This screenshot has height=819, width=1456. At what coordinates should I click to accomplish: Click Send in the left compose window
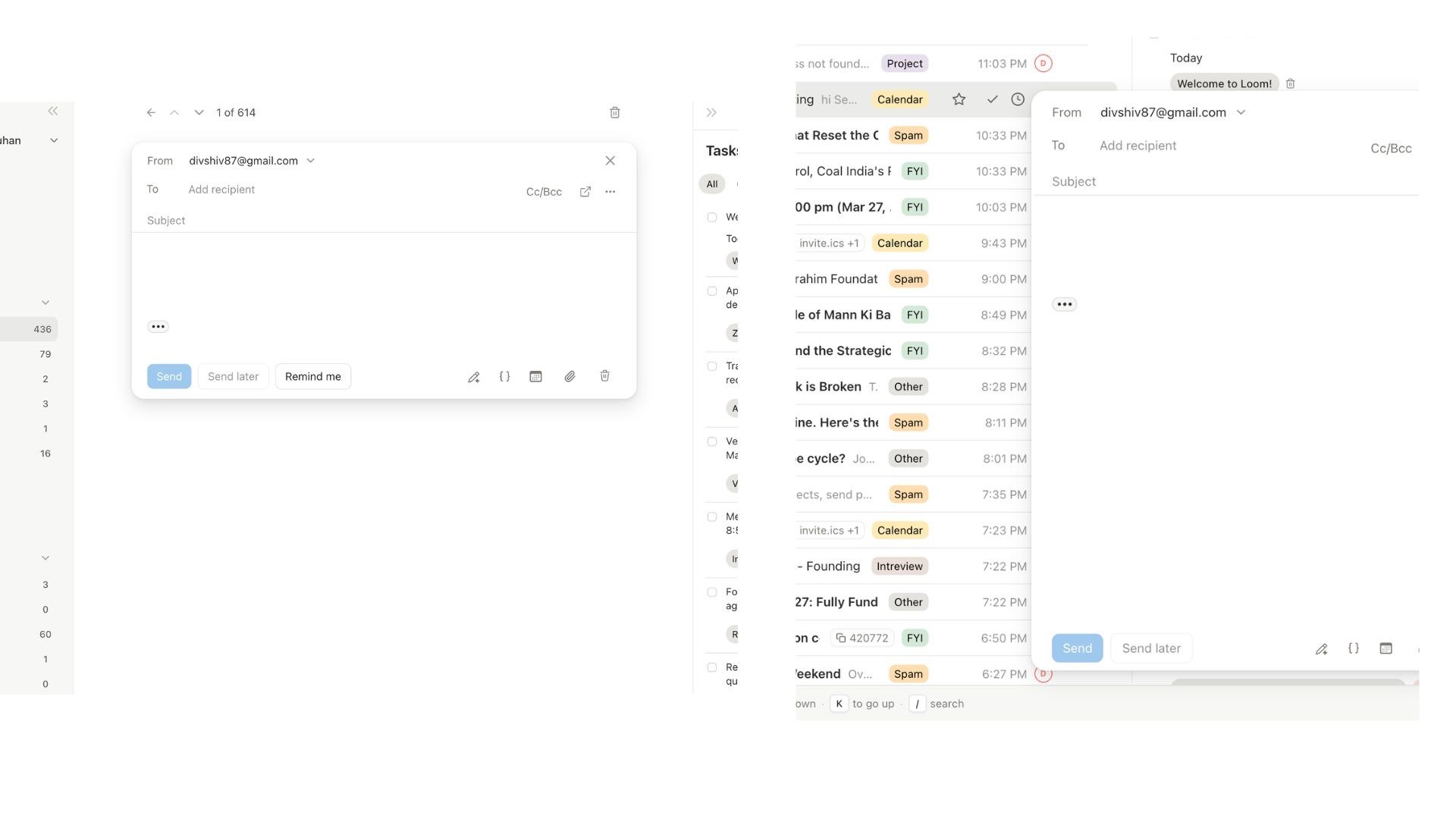pos(169,377)
